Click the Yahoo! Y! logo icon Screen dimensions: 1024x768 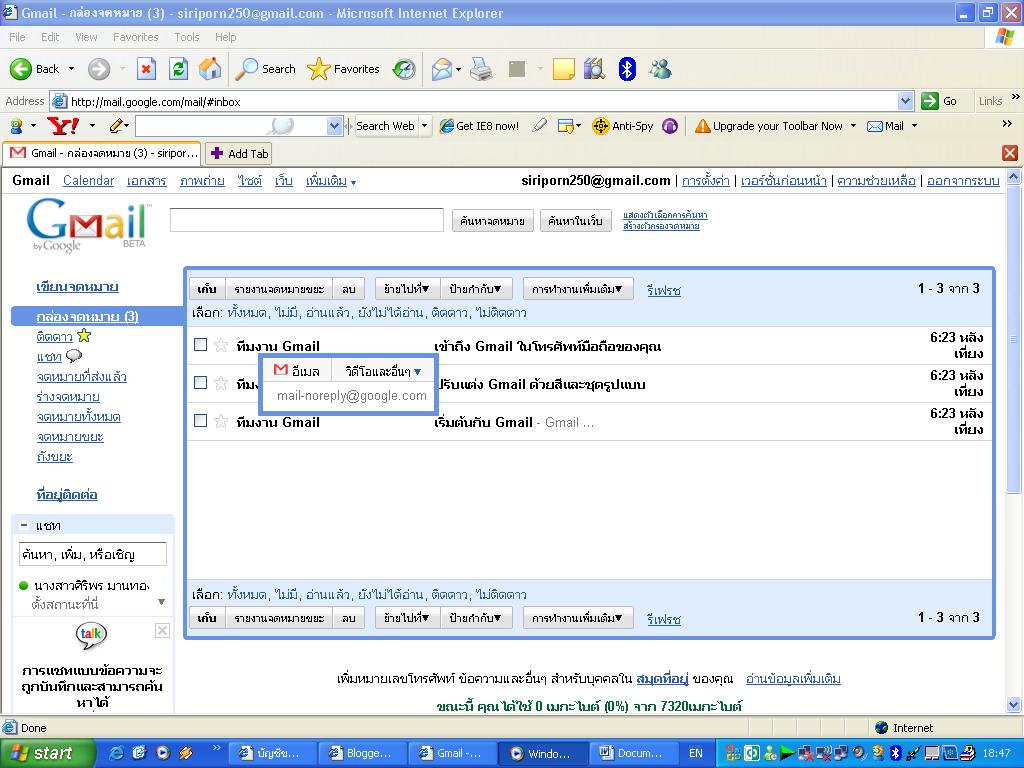(63, 125)
